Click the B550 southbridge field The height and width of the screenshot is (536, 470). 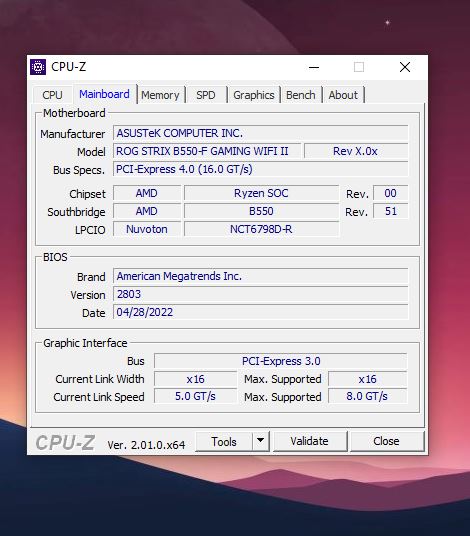point(261,211)
